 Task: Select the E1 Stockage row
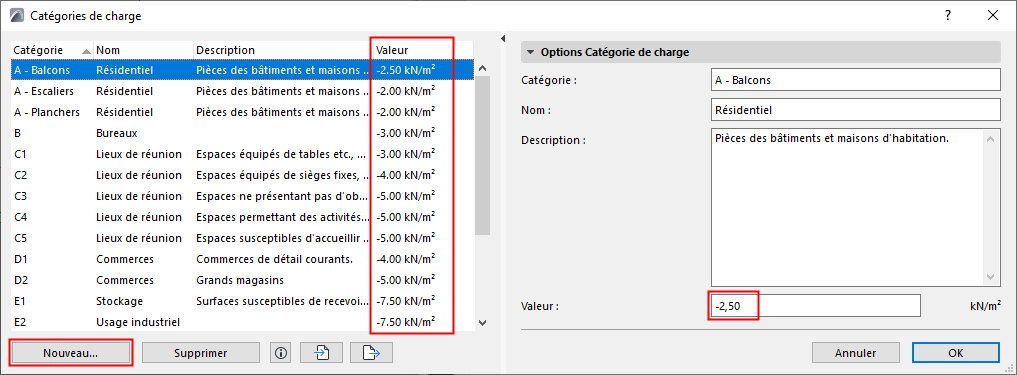pos(243,301)
